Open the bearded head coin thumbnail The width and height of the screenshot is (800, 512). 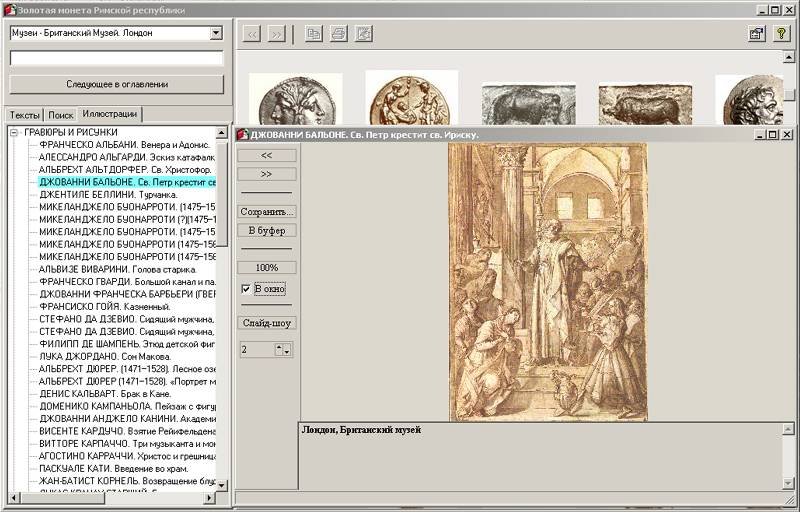pos(749,100)
